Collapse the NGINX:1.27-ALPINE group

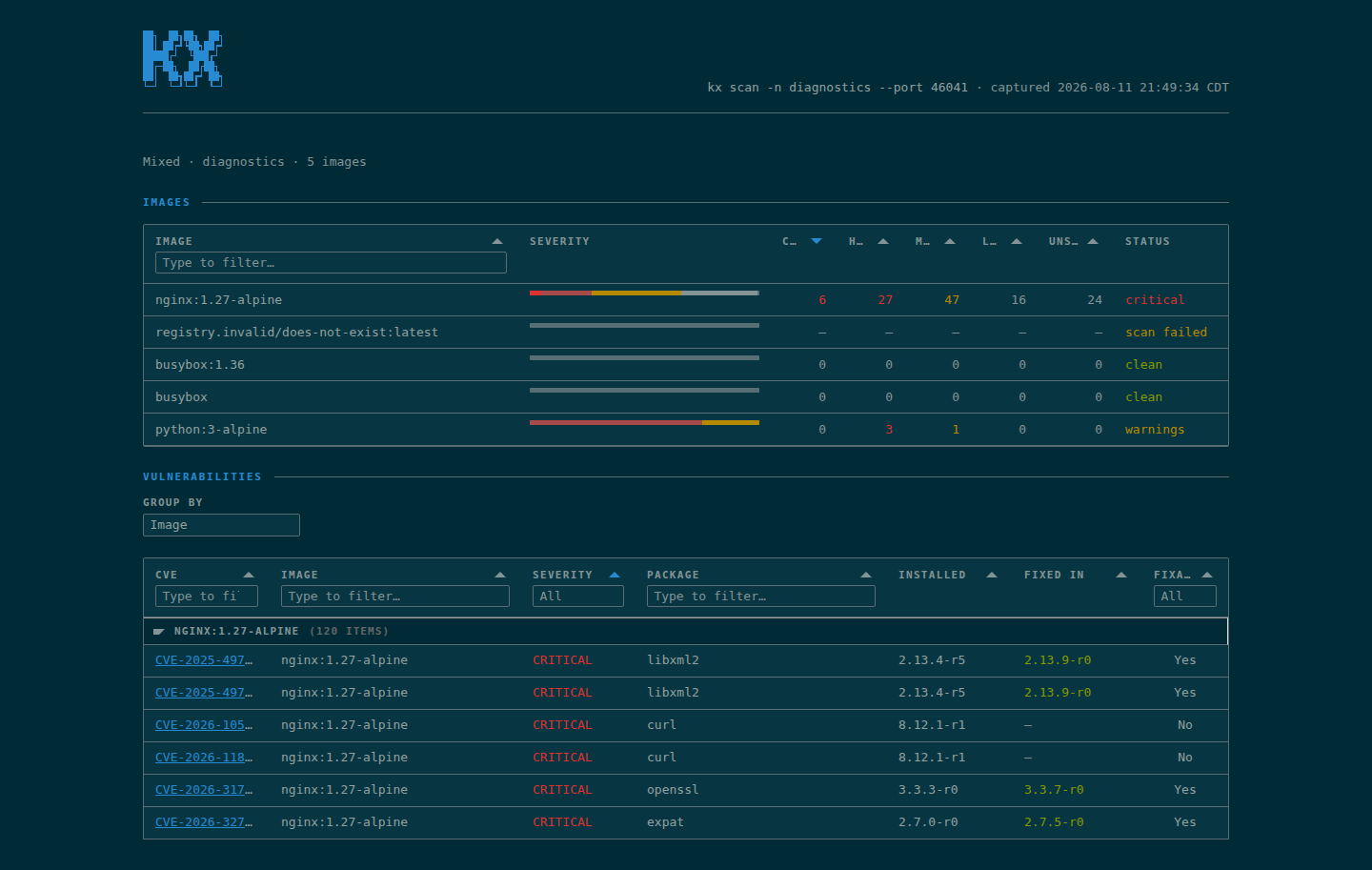[x=158, y=631]
